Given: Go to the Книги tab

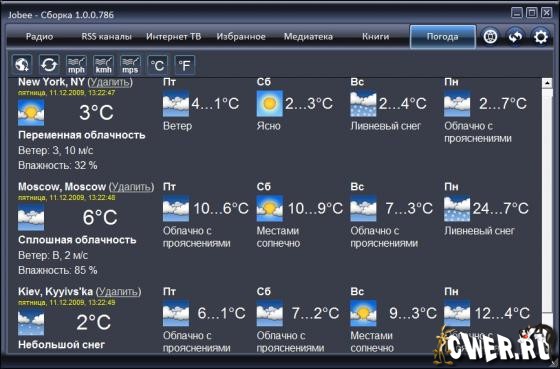Looking at the screenshot, I should [375, 36].
